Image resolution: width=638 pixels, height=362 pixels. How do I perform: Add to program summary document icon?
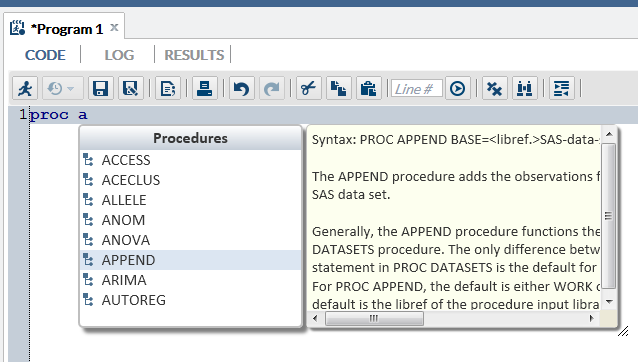(168, 88)
